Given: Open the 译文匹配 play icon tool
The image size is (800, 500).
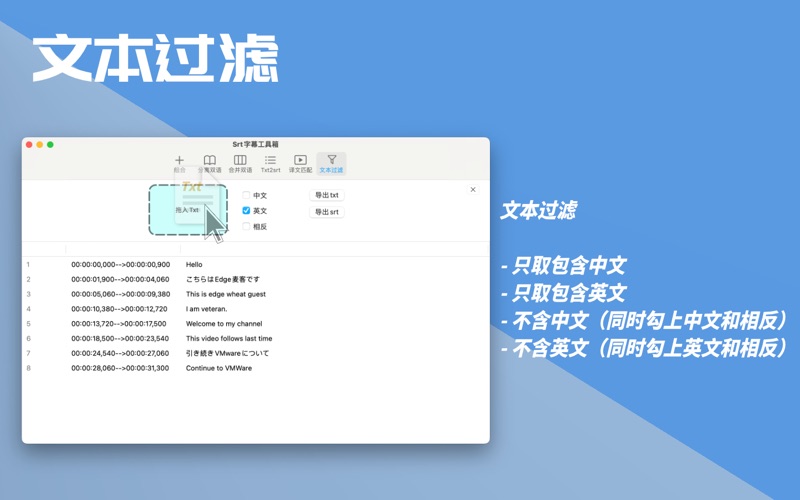Looking at the screenshot, I should click(301, 164).
